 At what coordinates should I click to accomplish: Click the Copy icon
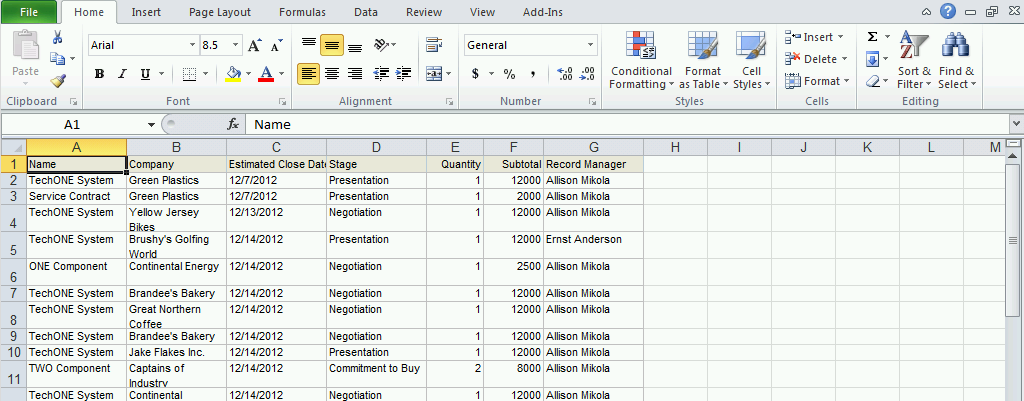coord(57,59)
